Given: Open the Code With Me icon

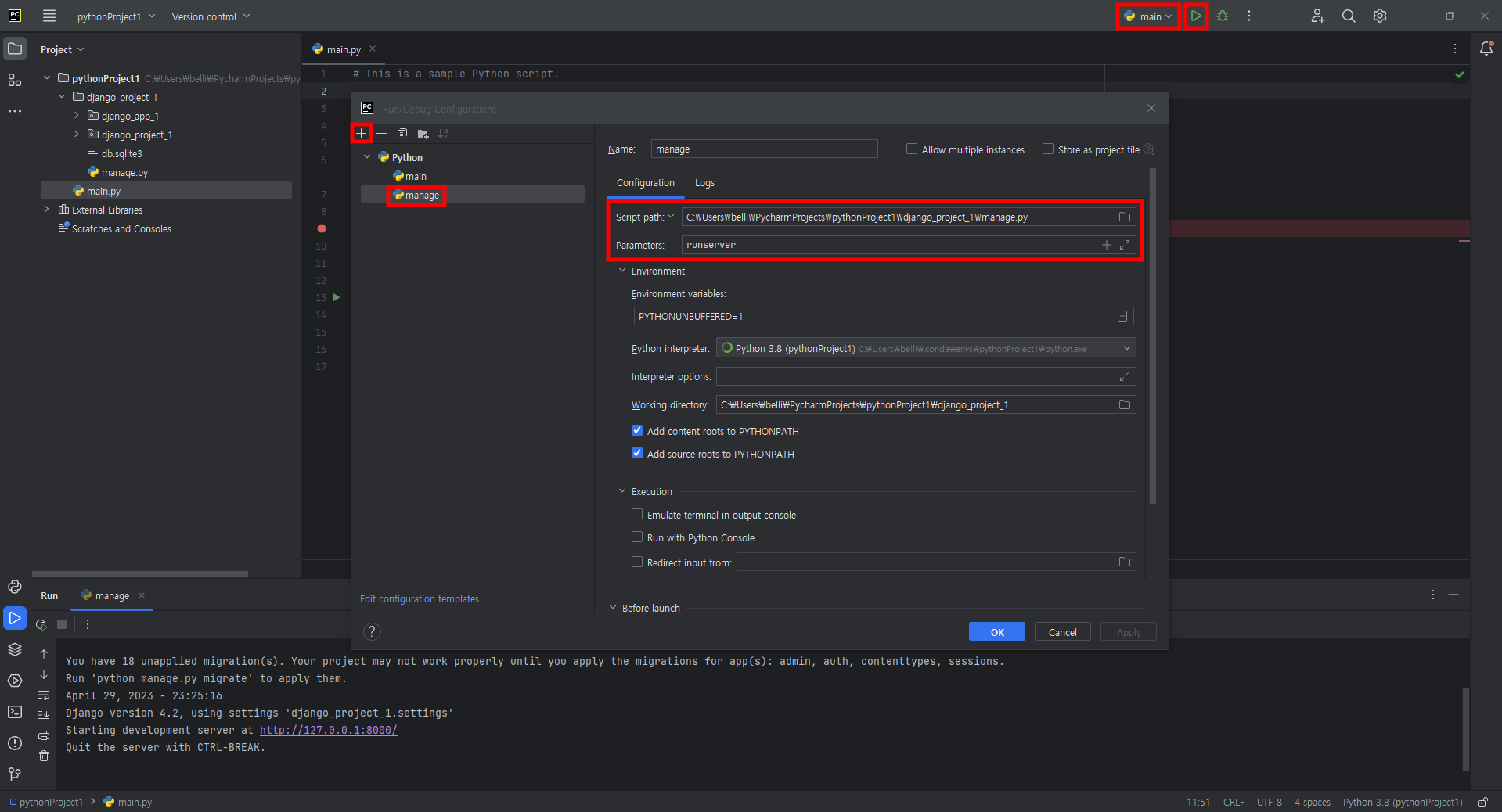Looking at the screenshot, I should coord(1318,16).
